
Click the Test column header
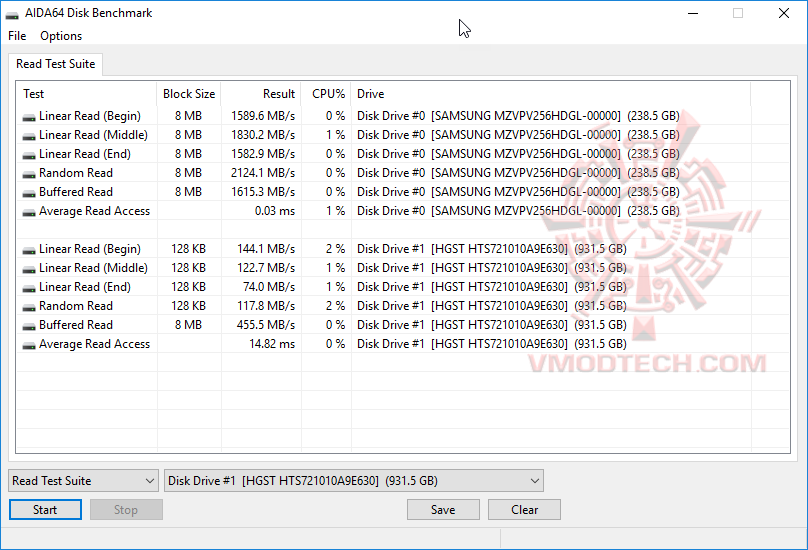click(87, 94)
